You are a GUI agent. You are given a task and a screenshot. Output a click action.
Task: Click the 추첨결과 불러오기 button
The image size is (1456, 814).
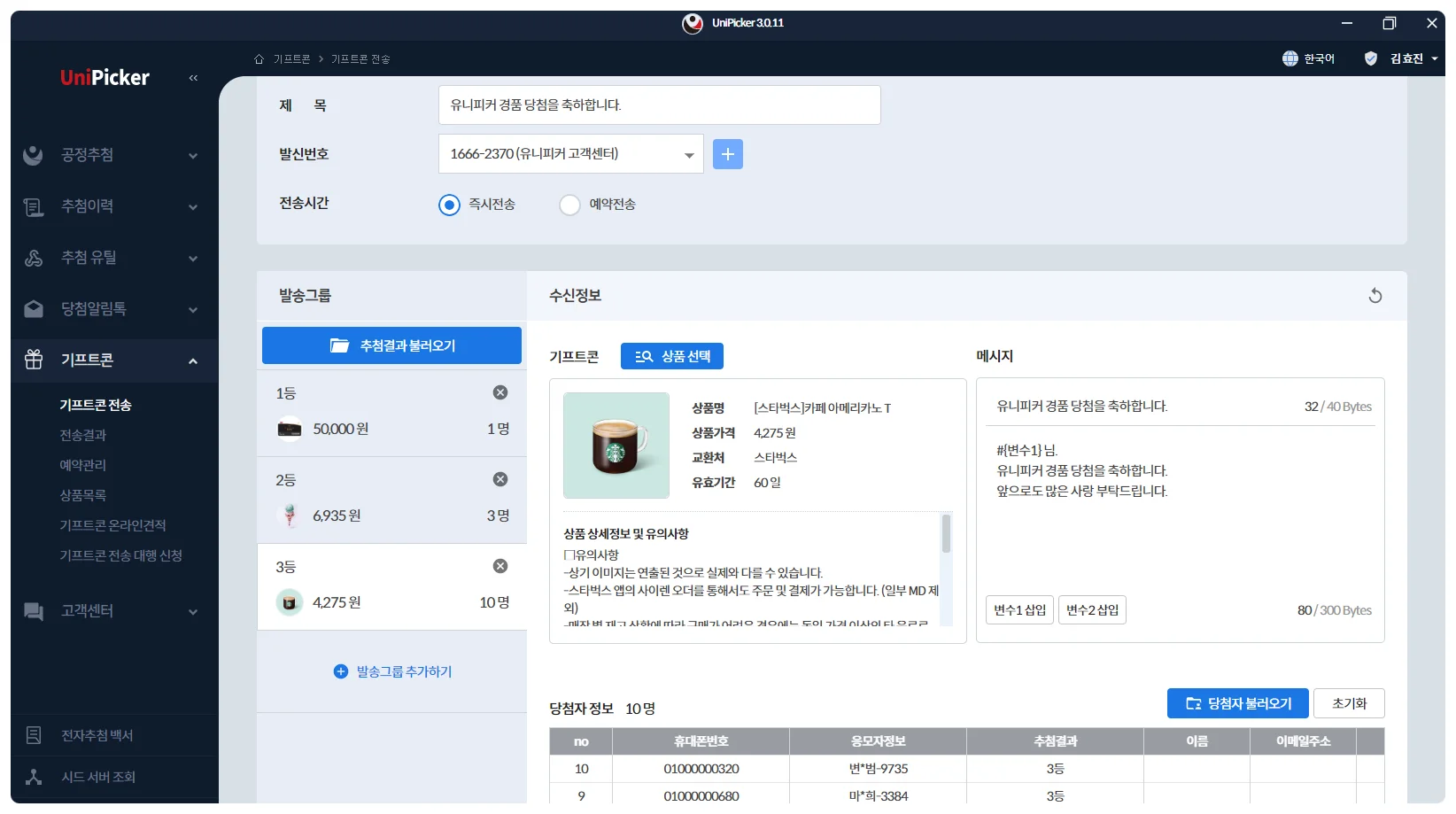pos(391,345)
